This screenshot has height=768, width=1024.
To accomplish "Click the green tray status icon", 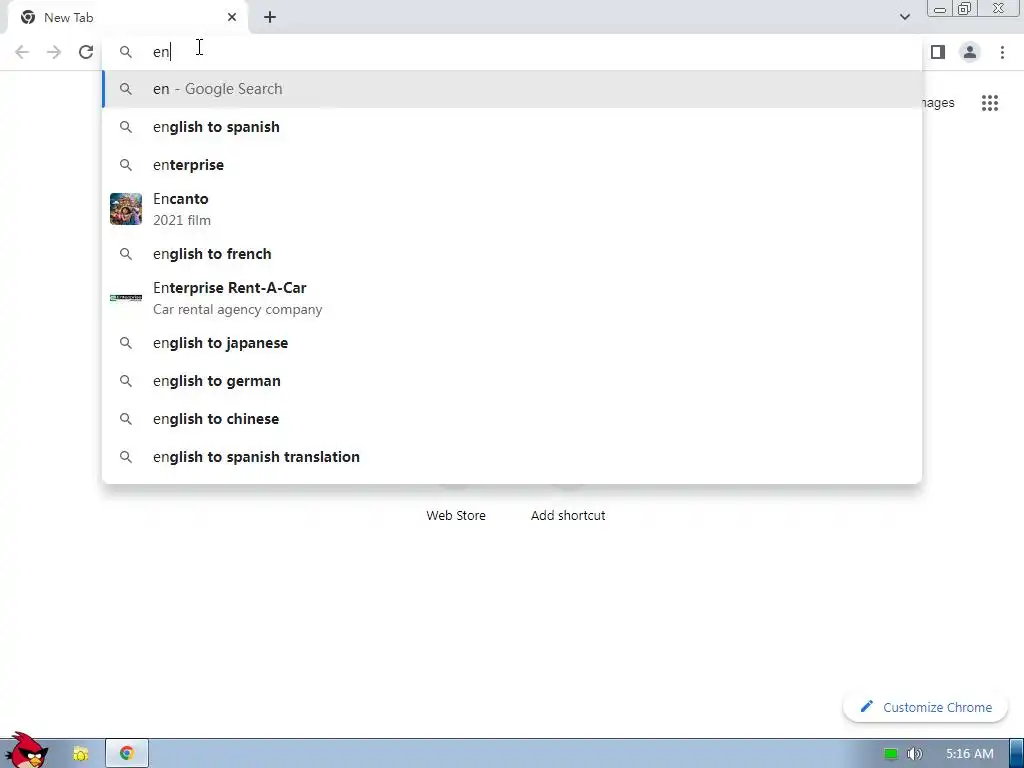I will tap(890, 754).
